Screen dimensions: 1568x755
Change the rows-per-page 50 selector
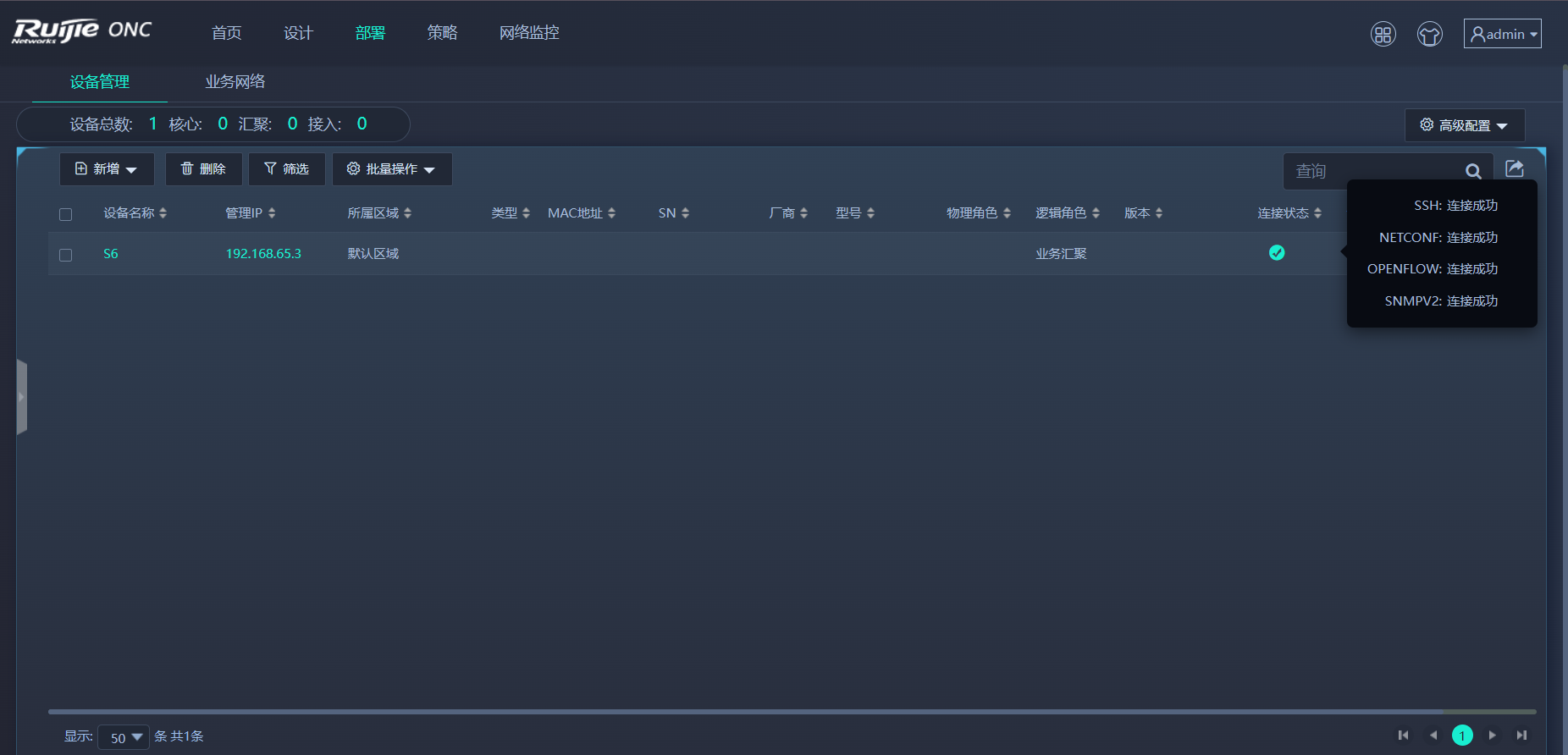pos(124,737)
